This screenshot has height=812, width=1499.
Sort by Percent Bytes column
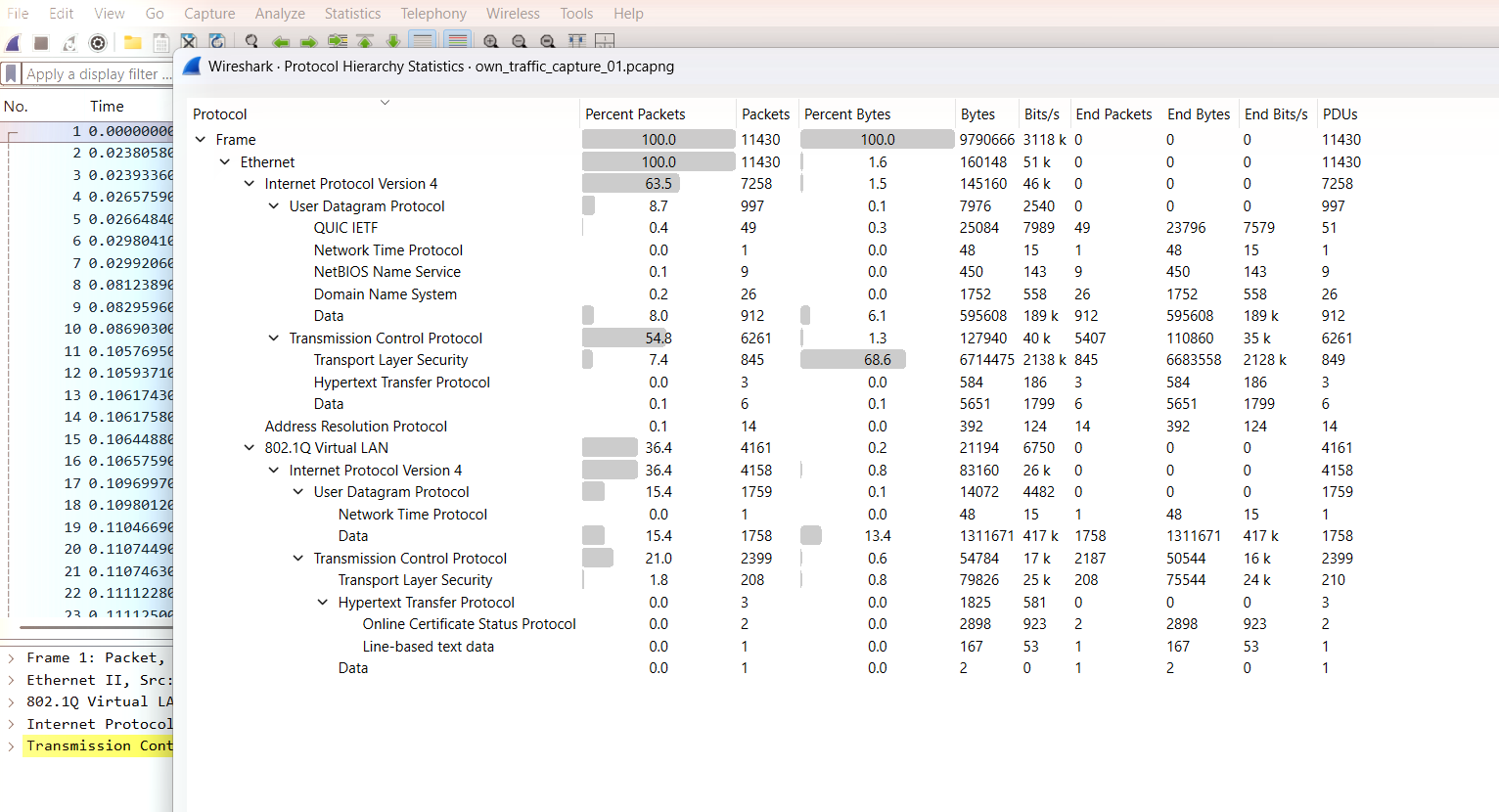(876, 114)
